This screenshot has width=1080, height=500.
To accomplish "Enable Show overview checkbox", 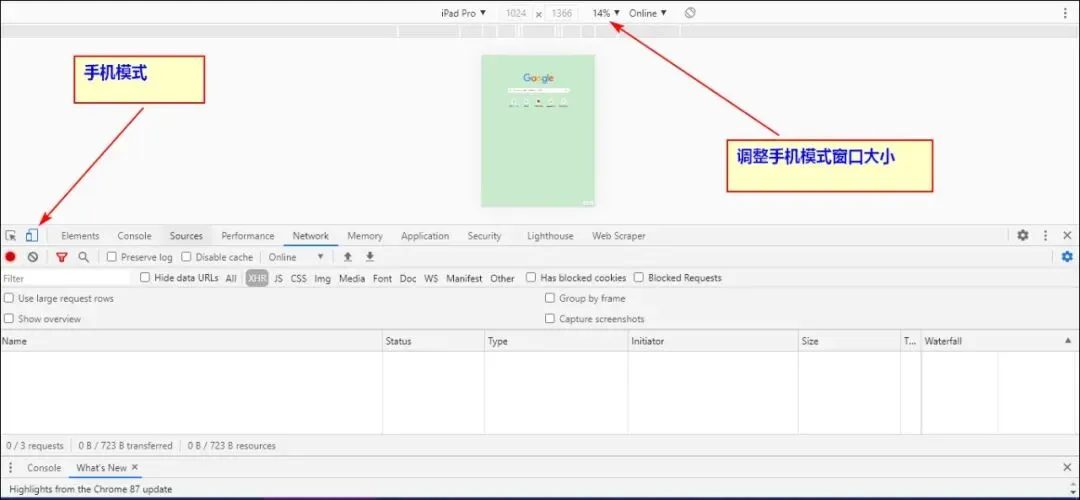I will 9,319.
